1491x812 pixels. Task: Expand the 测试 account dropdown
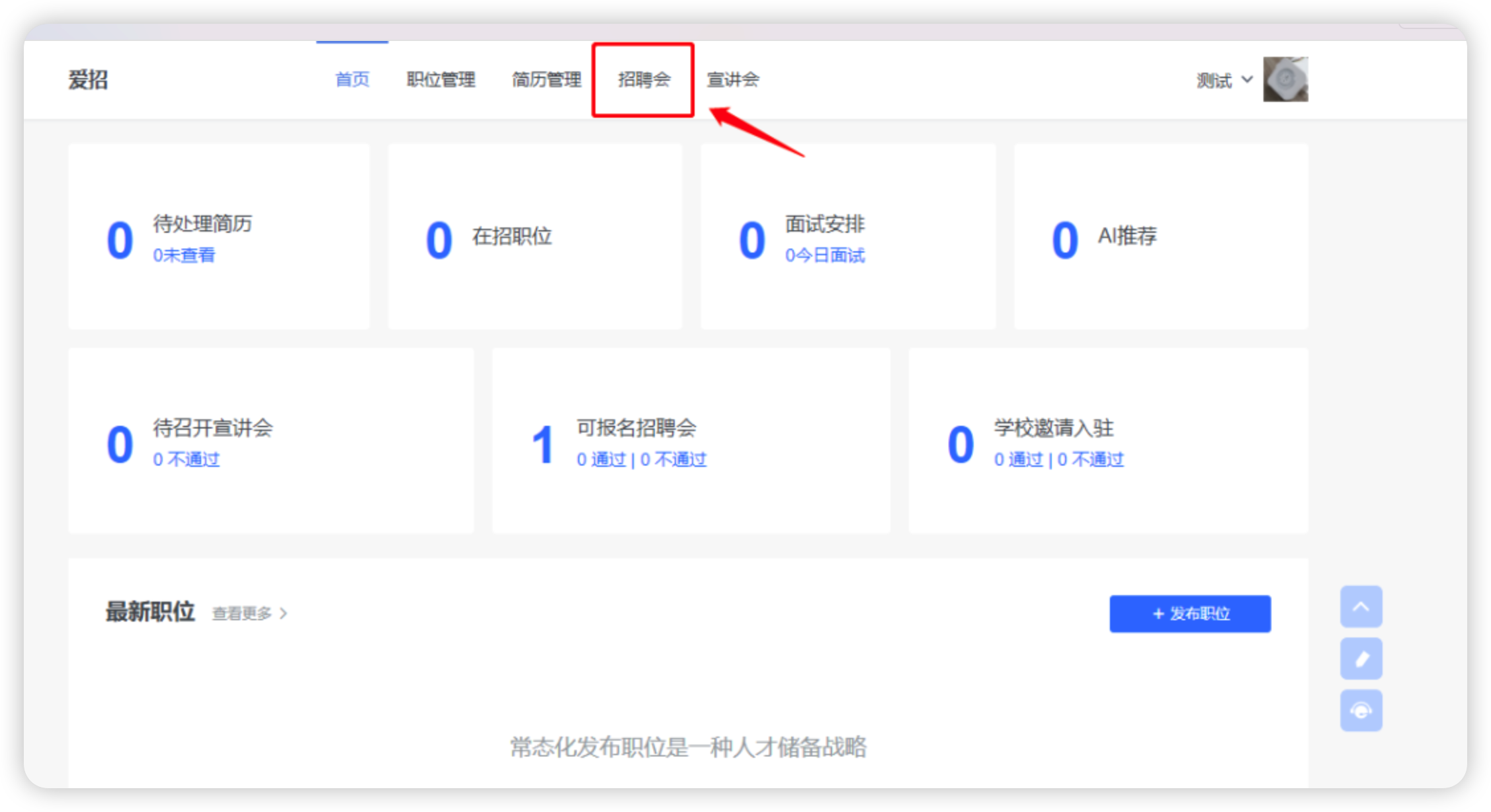[x=1224, y=81]
